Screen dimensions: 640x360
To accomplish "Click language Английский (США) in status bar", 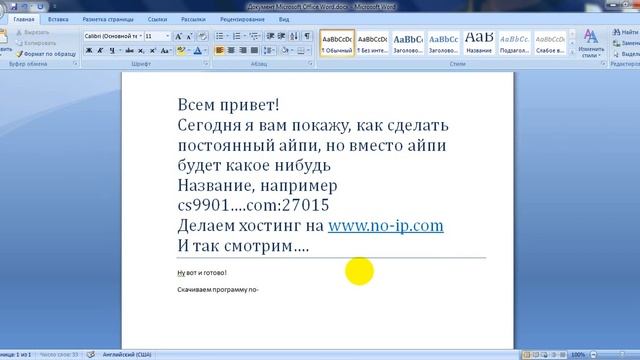I will pos(127,355).
